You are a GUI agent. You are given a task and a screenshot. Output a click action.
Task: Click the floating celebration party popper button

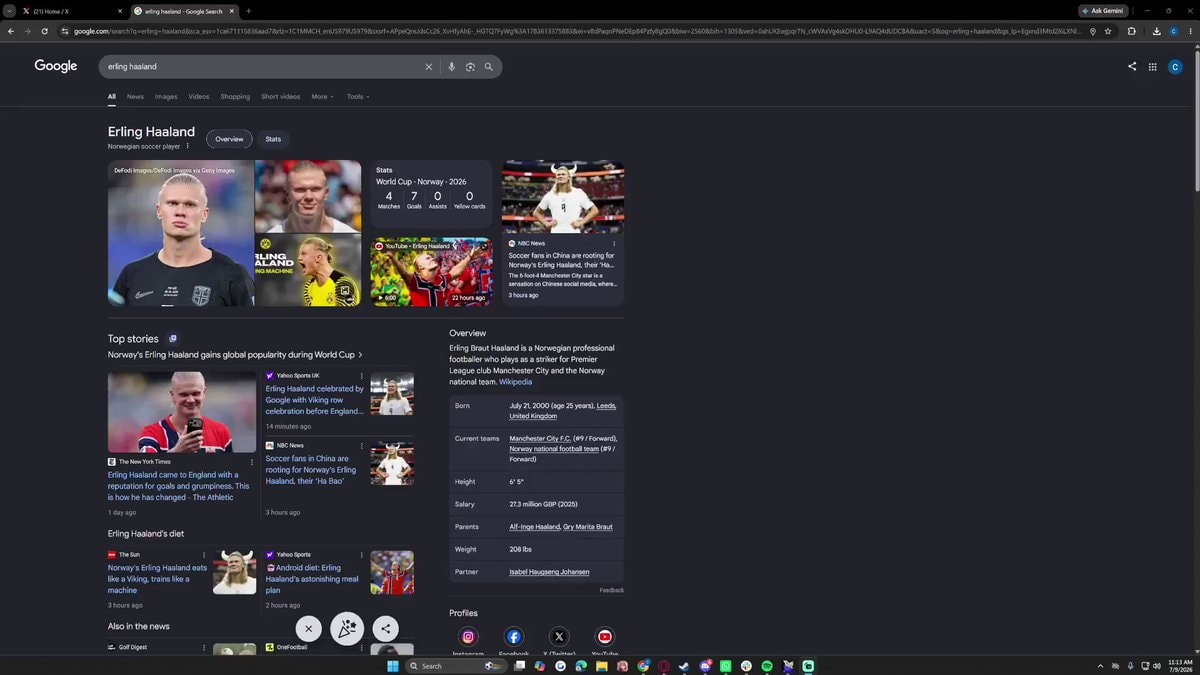click(347, 628)
